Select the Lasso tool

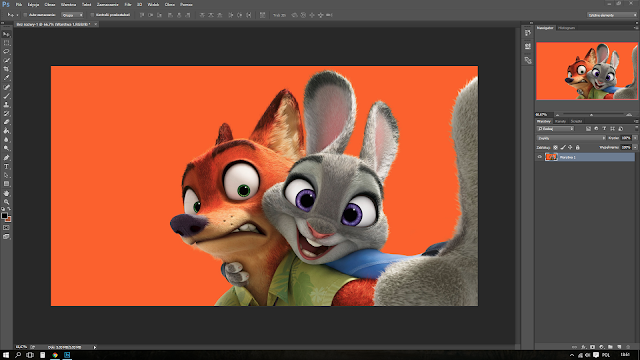point(6,51)
